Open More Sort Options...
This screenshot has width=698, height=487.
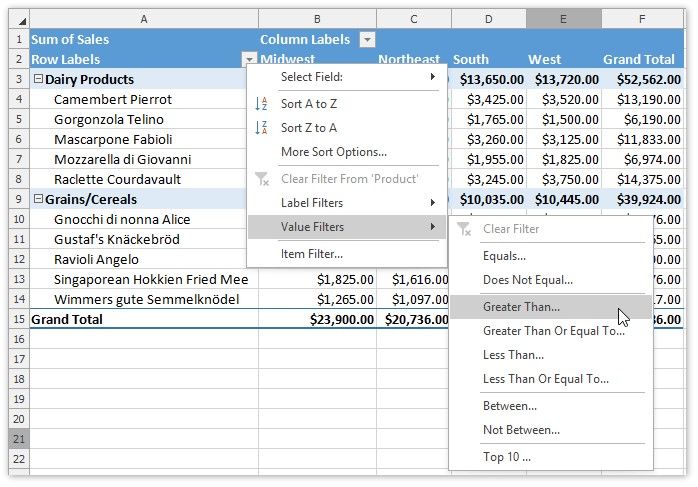(333, 152)
